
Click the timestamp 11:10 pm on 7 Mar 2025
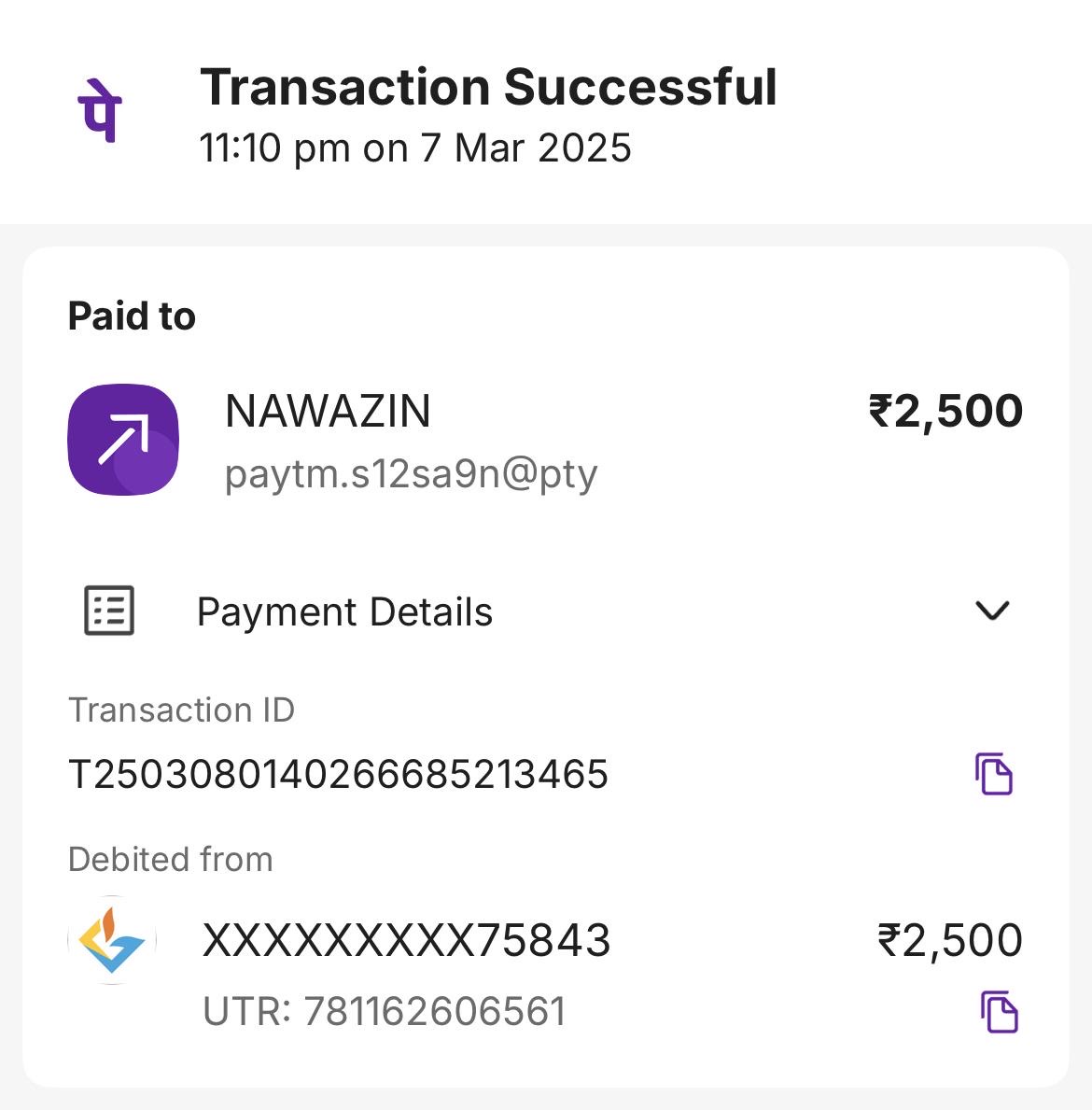pos(415,148)
